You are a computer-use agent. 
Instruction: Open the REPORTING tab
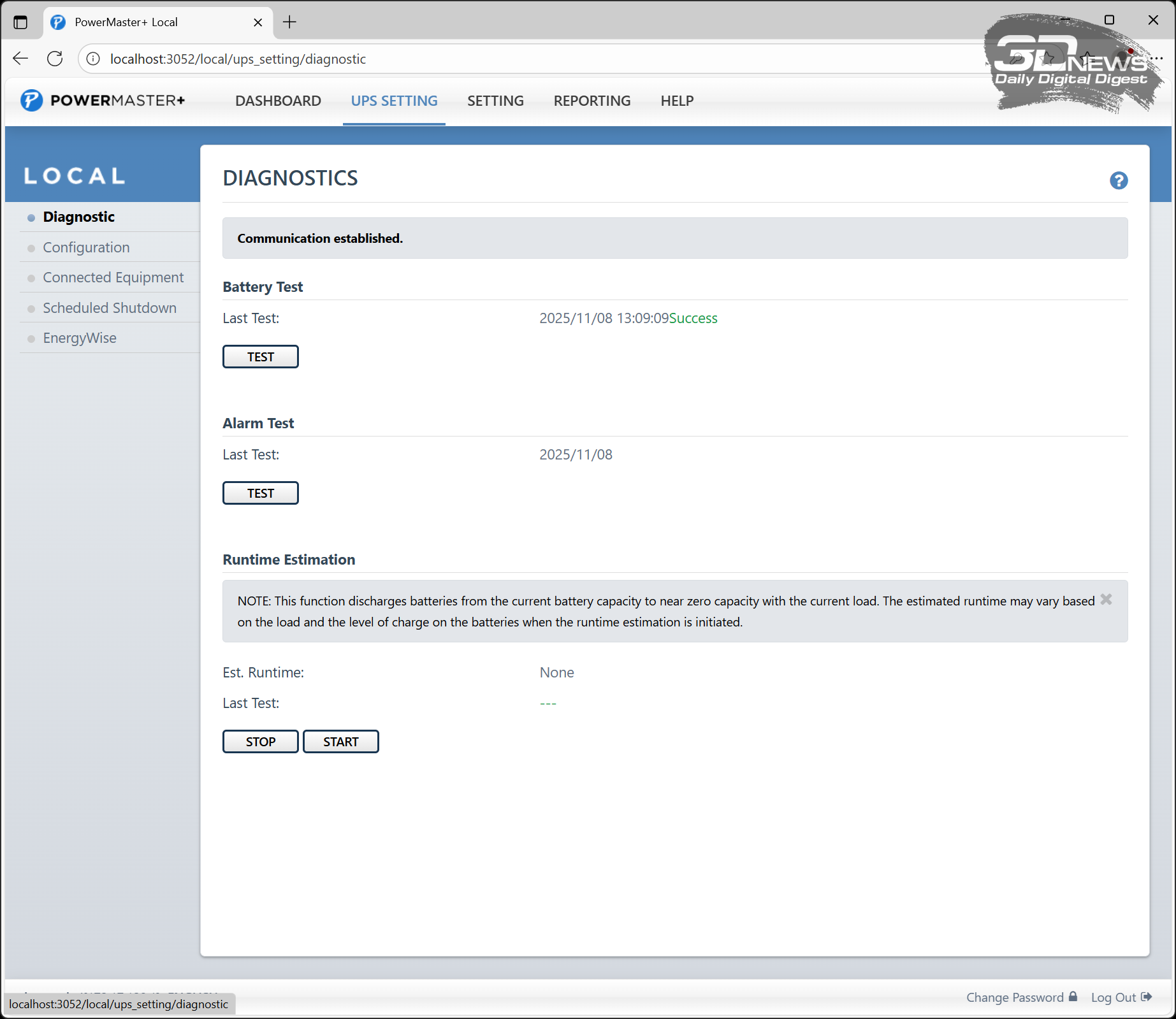592,101
